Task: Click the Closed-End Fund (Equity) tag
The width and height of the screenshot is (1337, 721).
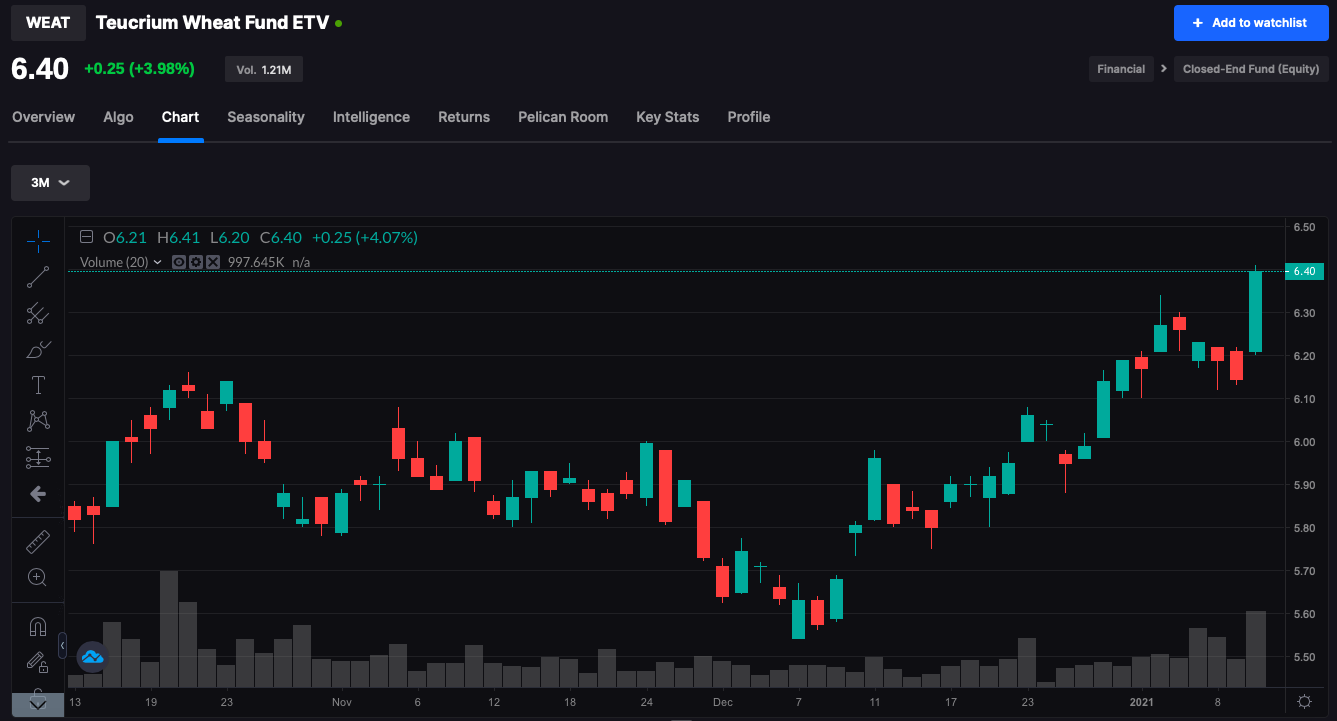Action: [x=1251, y=69]
